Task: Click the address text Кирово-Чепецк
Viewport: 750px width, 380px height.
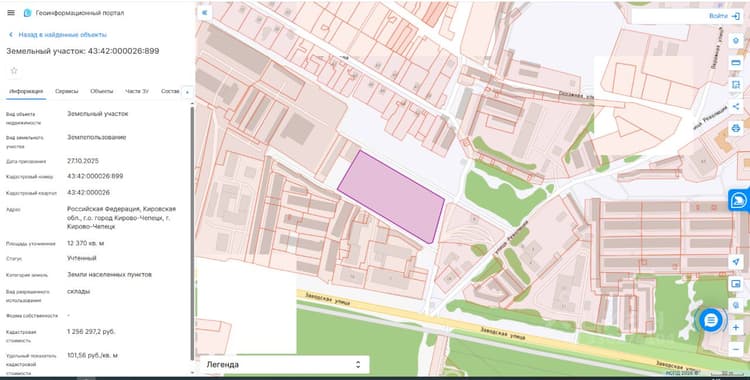Action: [87, 227]
